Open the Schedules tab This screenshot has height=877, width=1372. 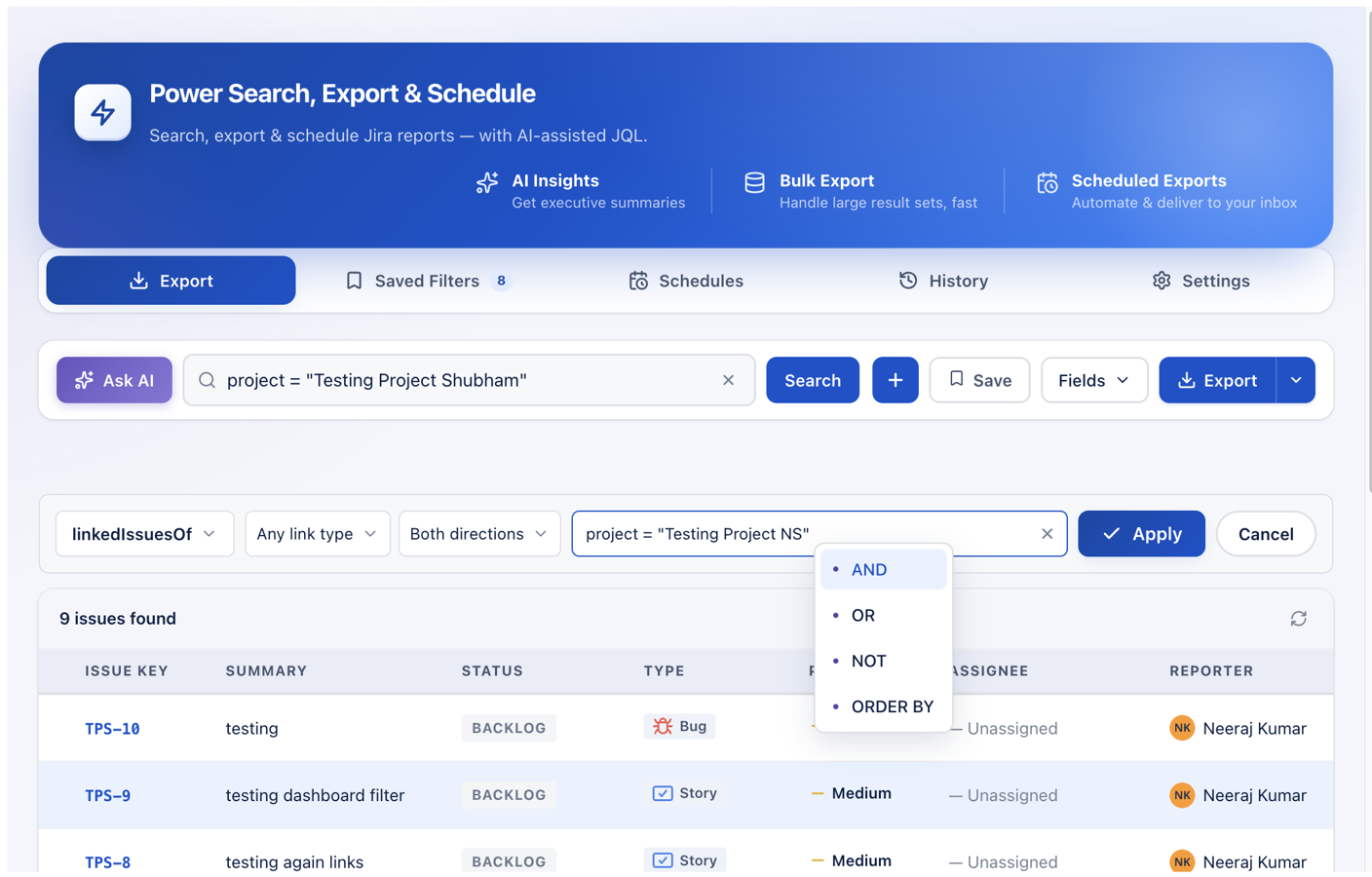point(686,281)
